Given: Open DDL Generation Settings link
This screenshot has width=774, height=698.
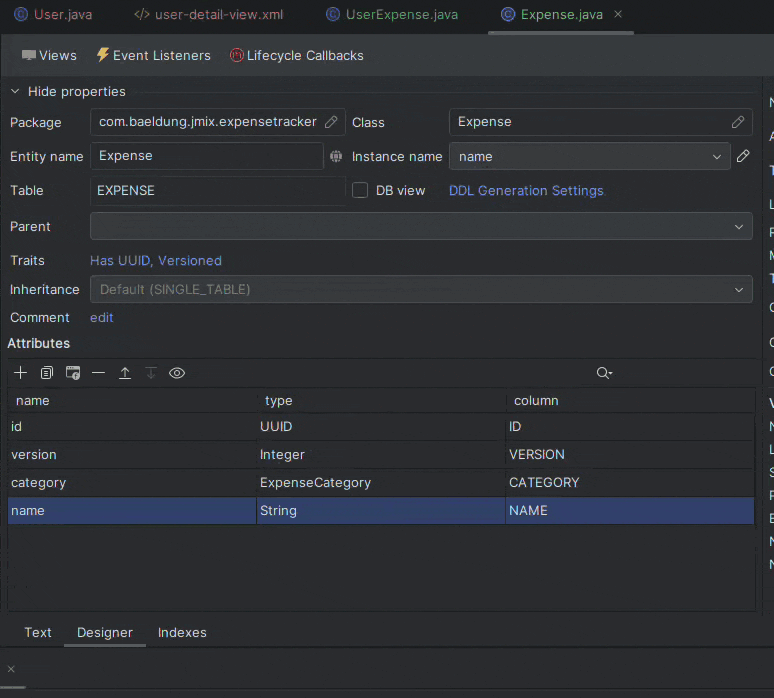Looking at the screenshot, I should (x=526, y=190).
